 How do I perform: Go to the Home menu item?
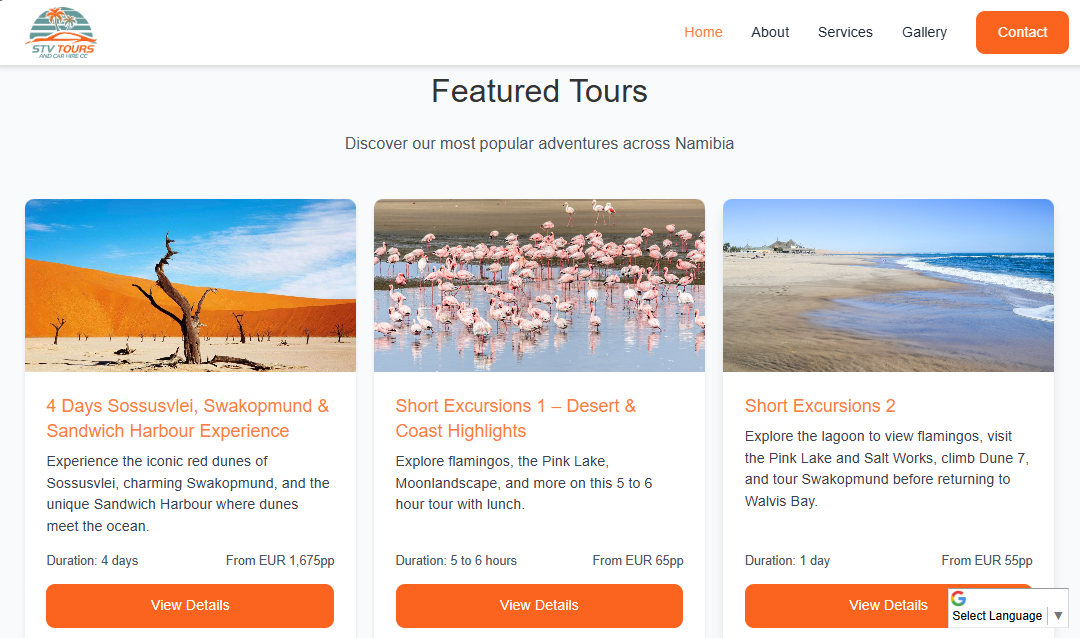[703, 32]
